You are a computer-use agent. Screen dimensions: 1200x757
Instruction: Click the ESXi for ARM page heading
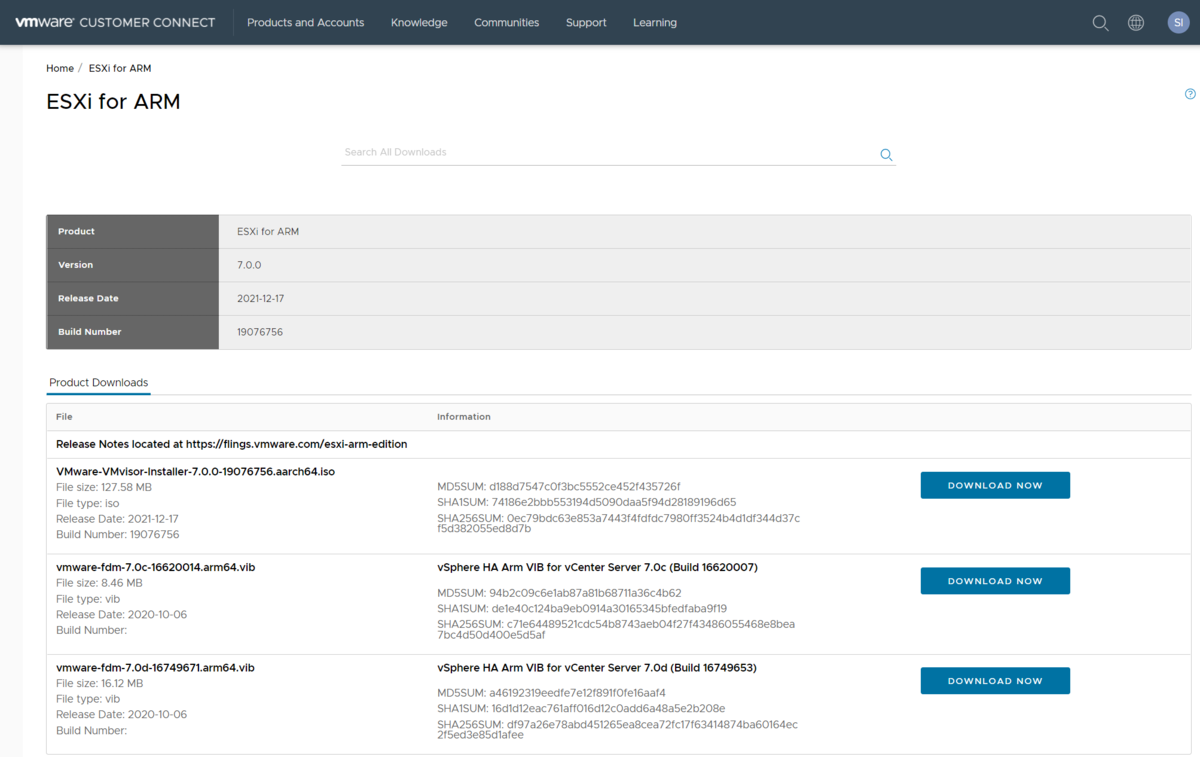[x=113, y=101]
